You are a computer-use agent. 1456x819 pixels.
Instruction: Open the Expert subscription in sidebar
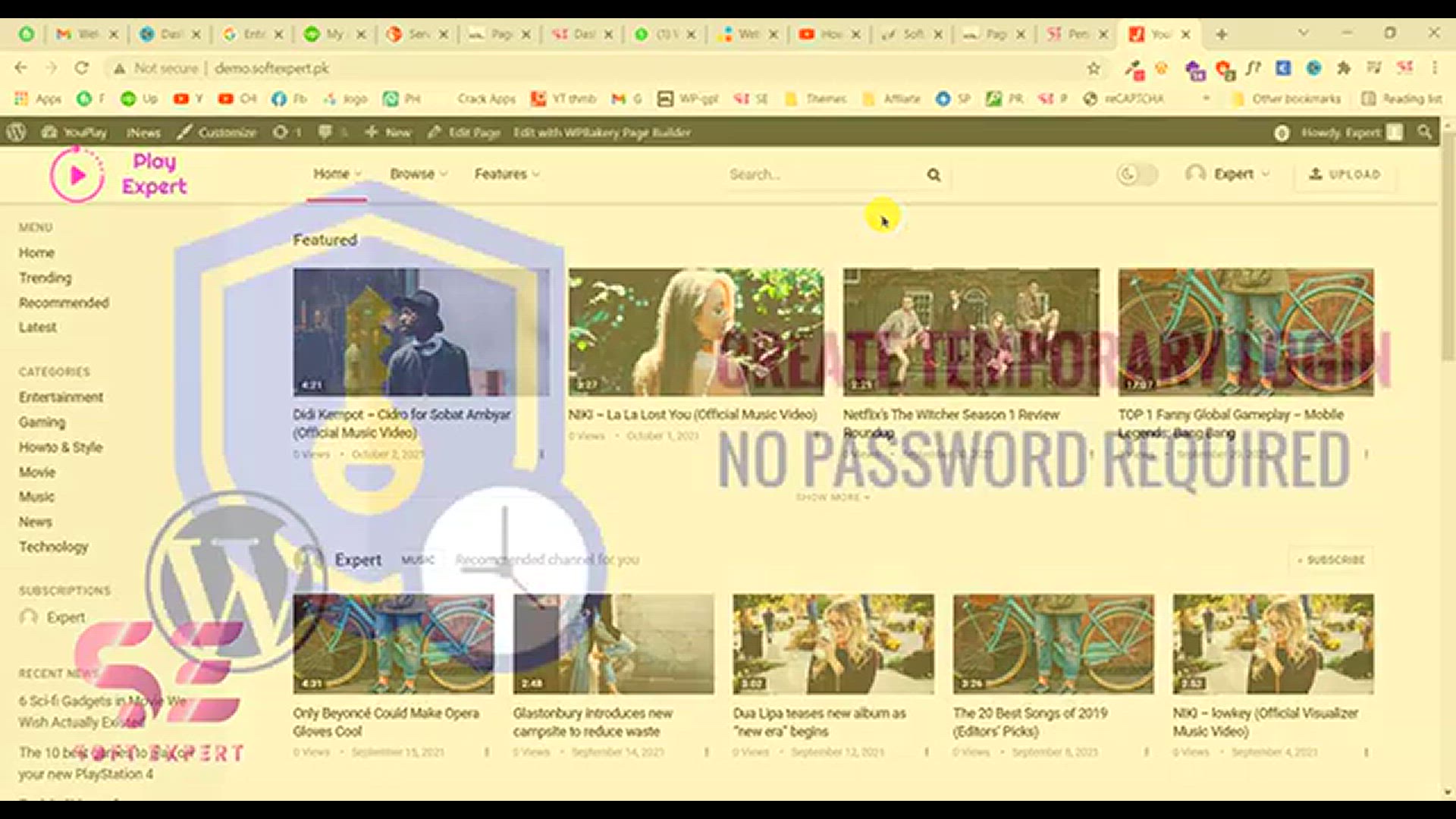52,617
